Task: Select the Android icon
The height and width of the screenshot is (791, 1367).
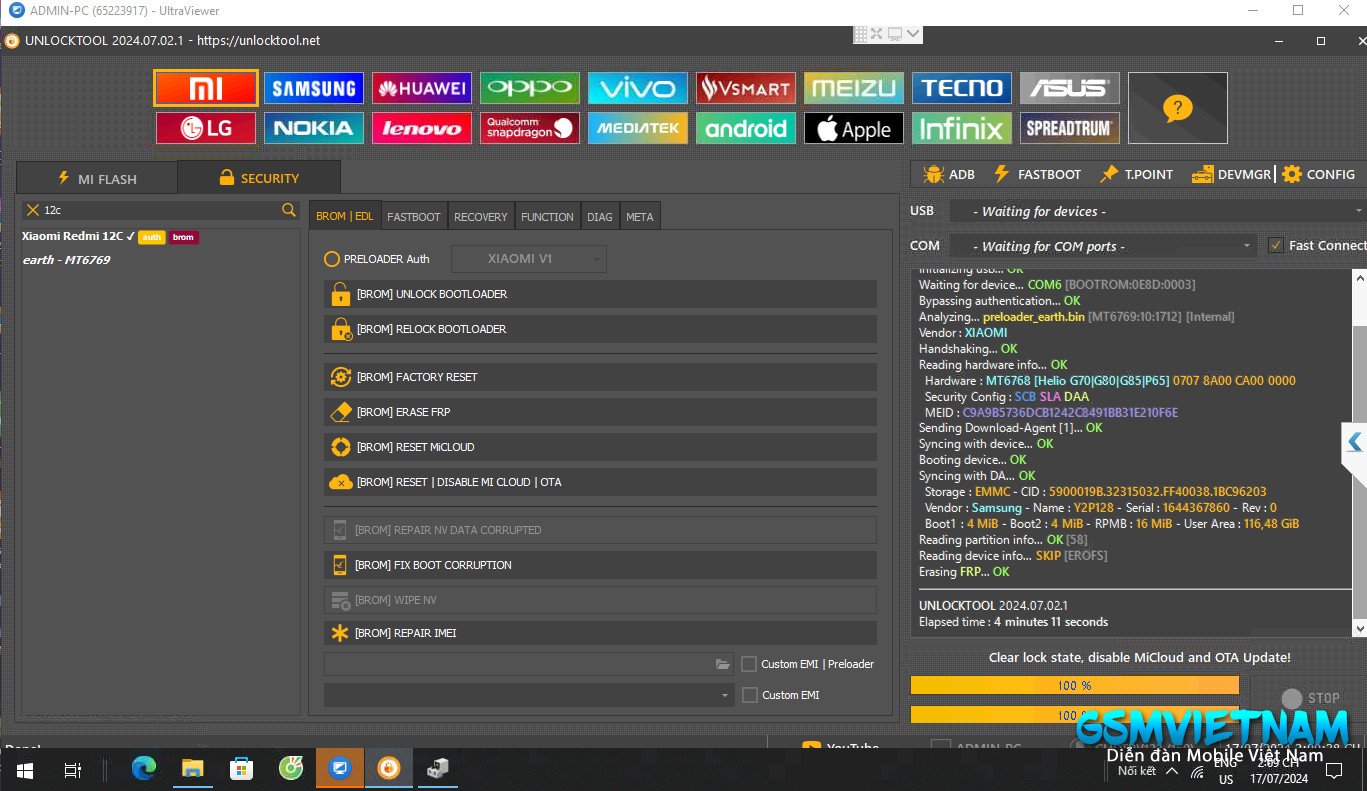Action: 746,128
